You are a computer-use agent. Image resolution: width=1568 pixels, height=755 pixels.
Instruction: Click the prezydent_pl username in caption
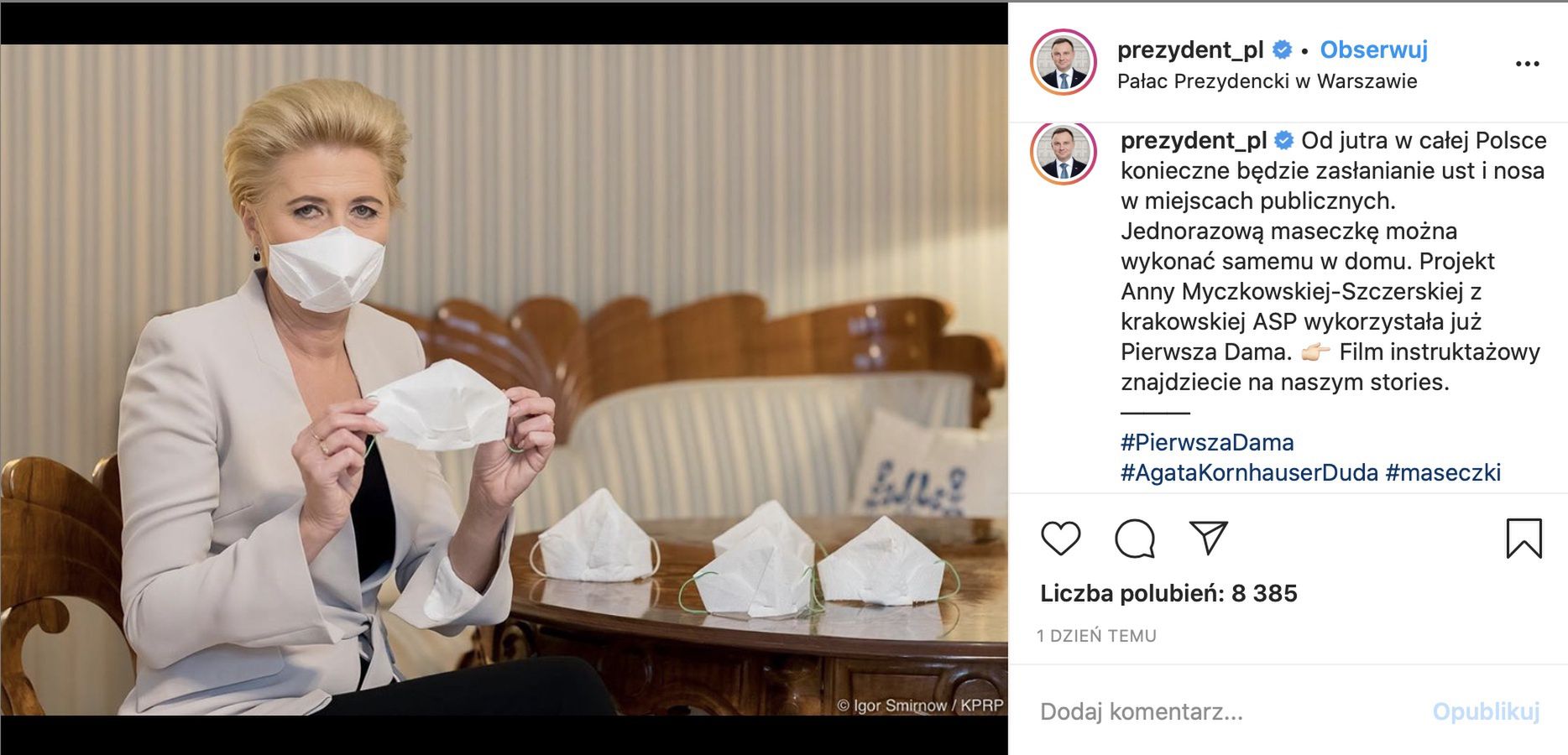[1194, 140]
